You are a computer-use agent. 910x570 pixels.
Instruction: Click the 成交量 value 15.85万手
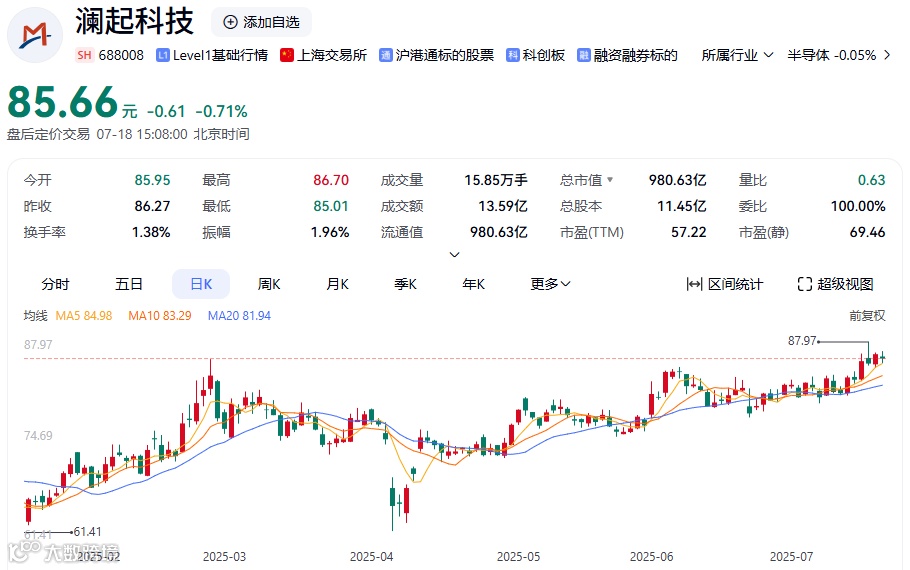pyautogui.click(x=496, y=180)
